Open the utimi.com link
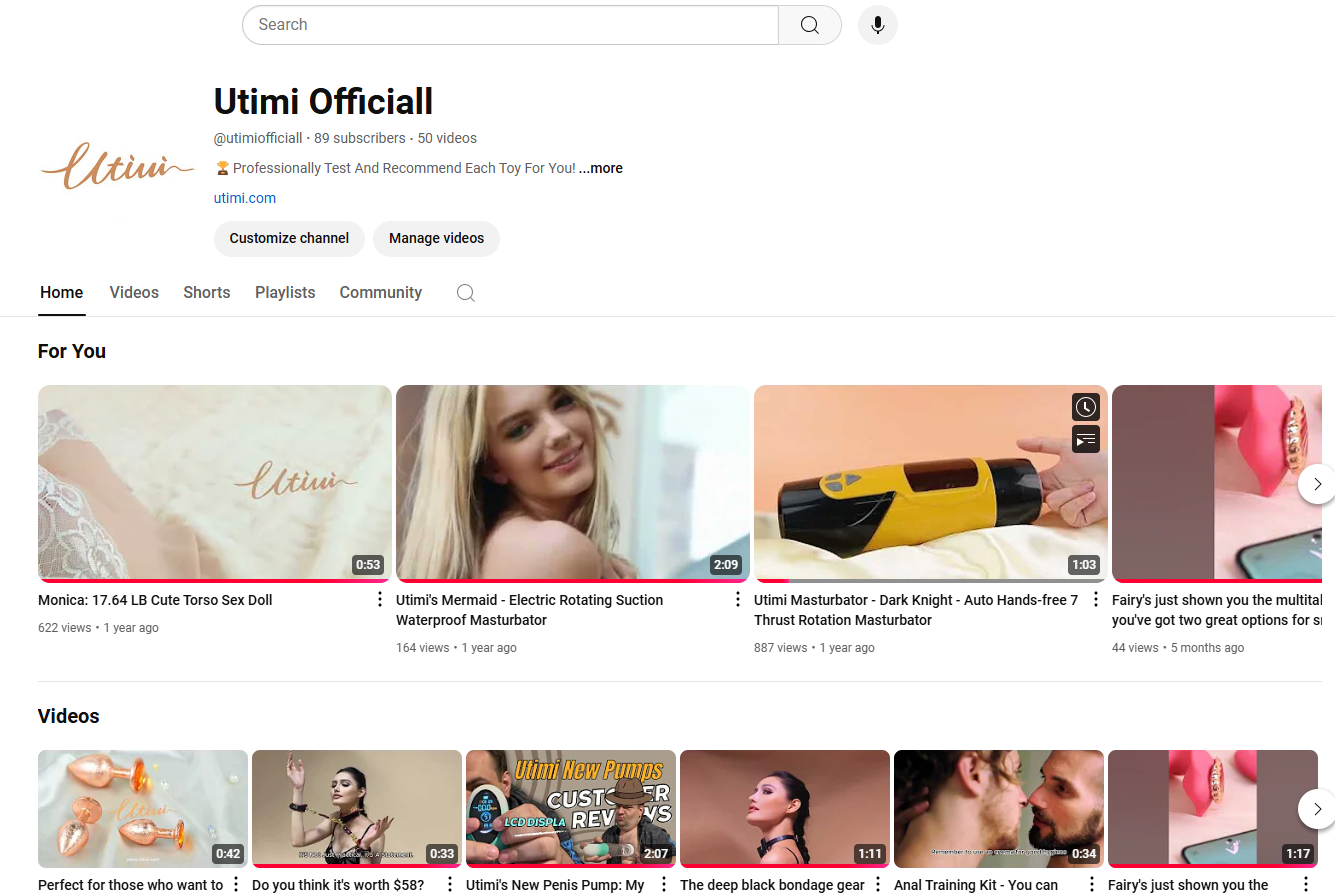 click(x=245, y=198)
